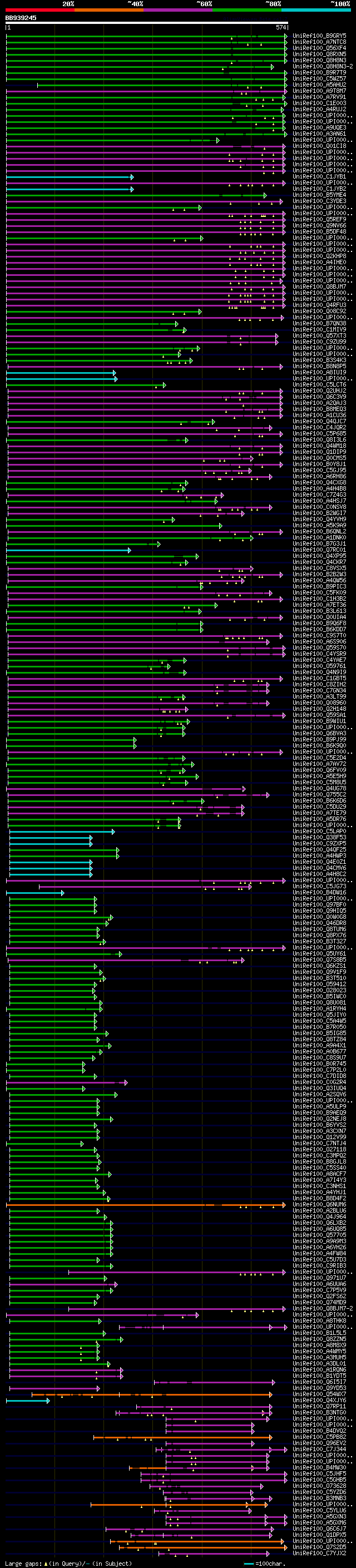This screenshot has width=356, height=1568.
Task: Click the UniRef100_C5LAP0 label
Action: (319, 832)
